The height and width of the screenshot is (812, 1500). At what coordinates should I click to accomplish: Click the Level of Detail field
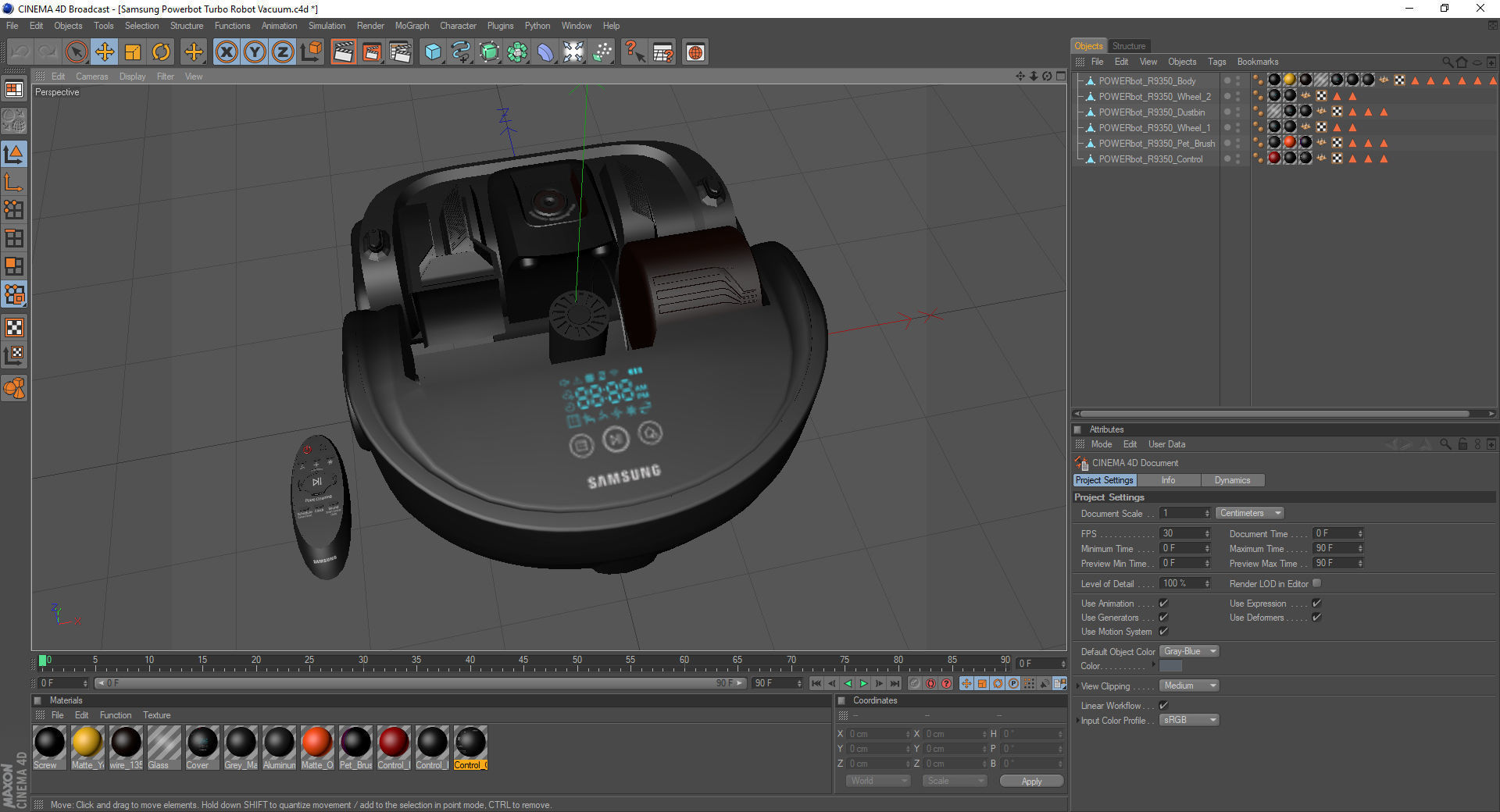1184,583
